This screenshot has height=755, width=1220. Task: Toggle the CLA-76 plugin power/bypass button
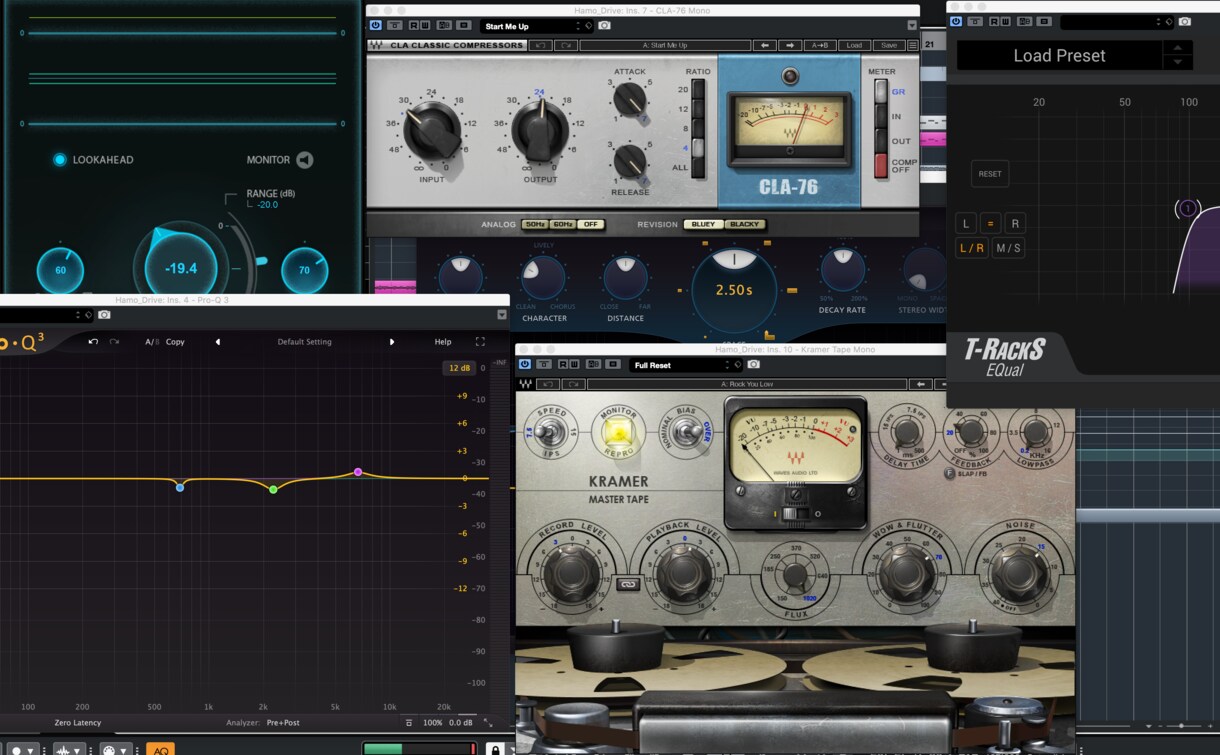pos(376,26)
